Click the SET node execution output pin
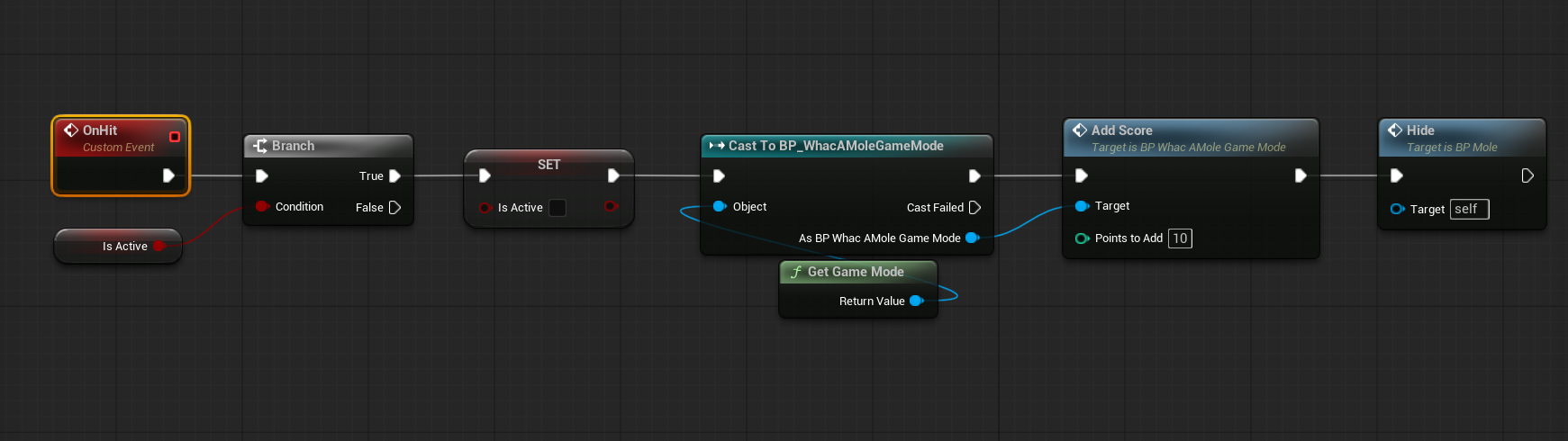 tap(613, 175)
